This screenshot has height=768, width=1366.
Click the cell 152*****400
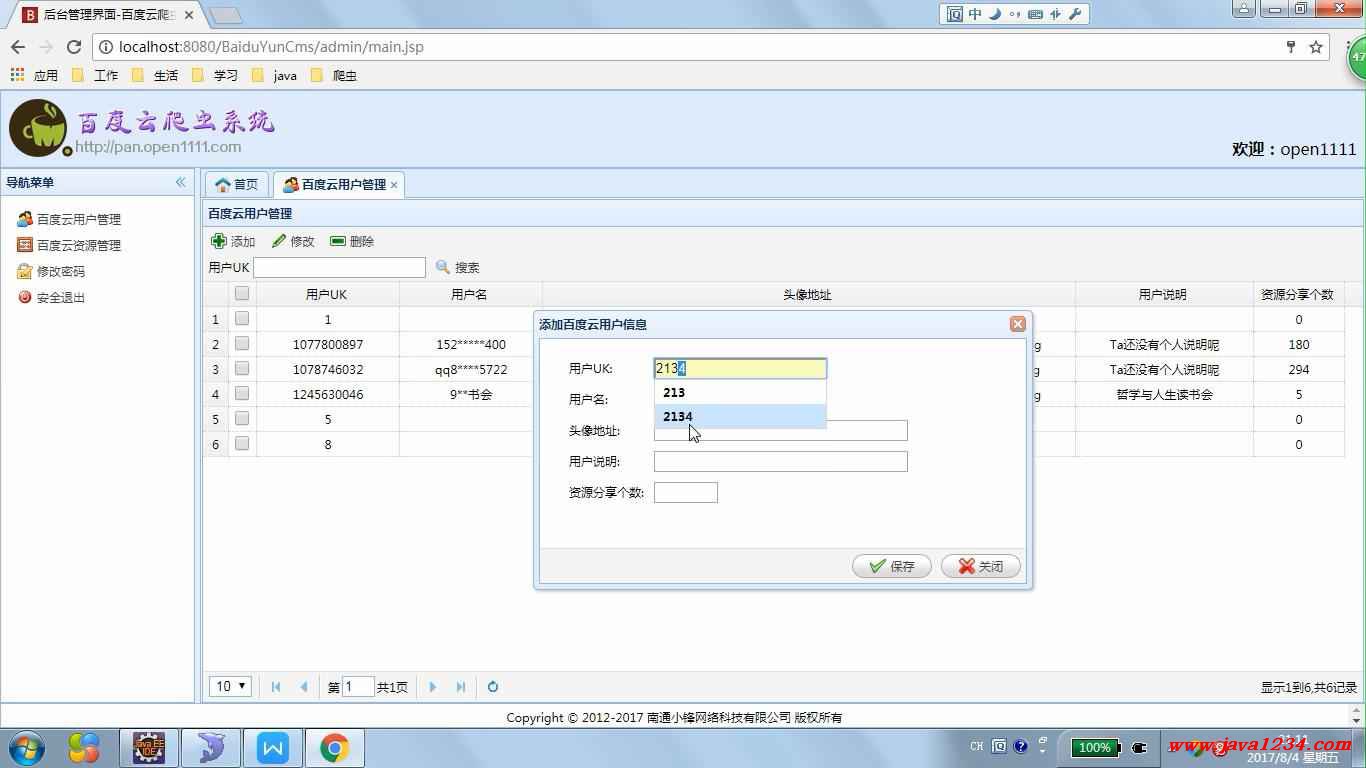[471, 344]
